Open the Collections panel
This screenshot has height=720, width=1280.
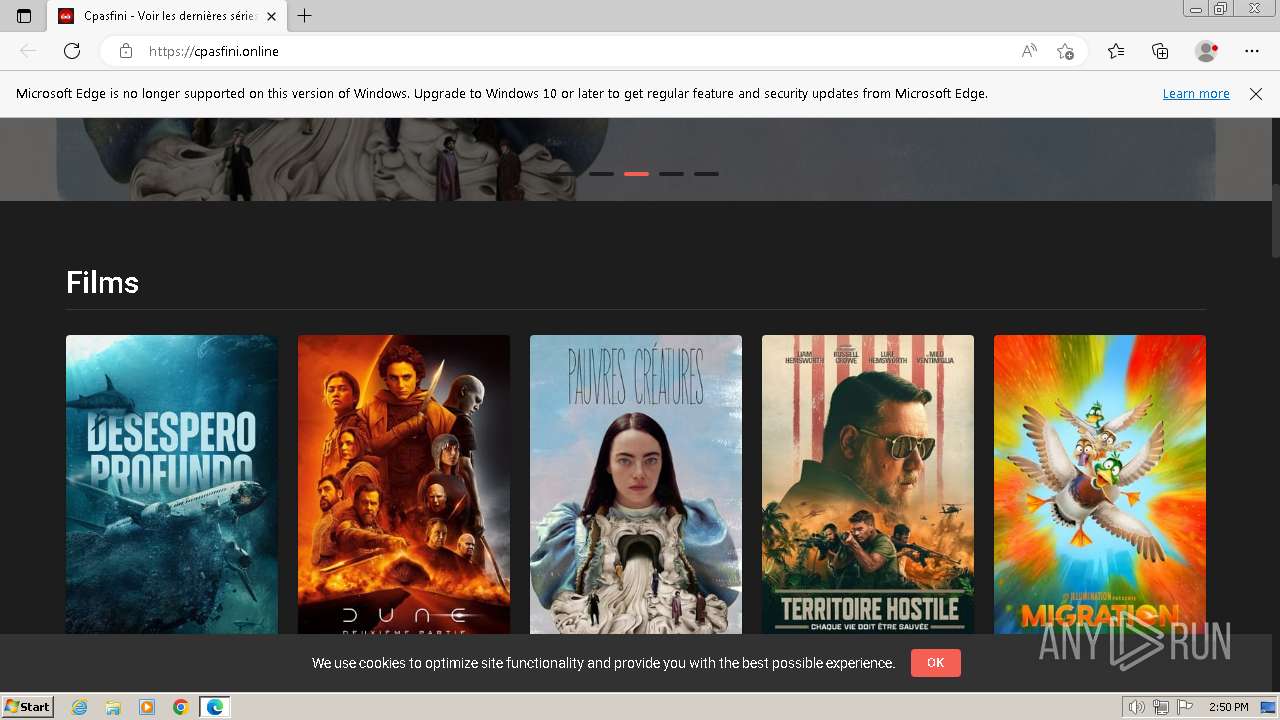tap(1160, 51)
